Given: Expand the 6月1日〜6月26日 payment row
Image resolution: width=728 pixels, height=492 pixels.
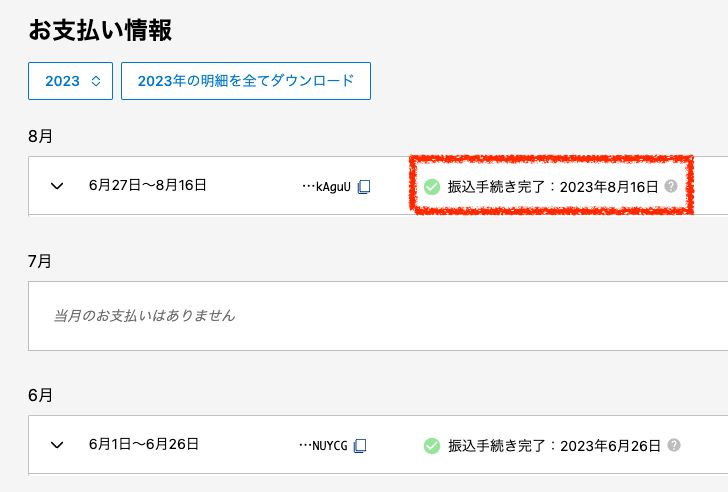Looking at the screenshot, I should 57,445.
